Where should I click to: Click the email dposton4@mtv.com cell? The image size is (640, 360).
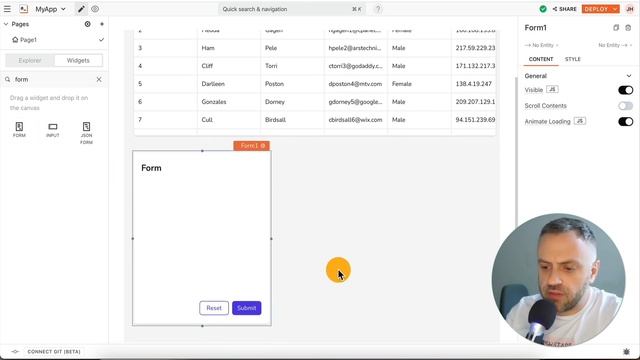(x=356, y=84)
